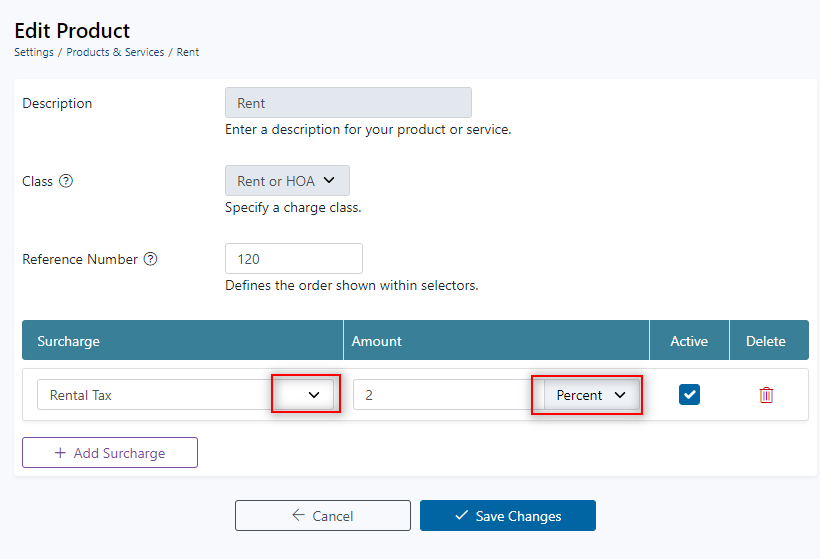Click the Delete column header
This screenshot has height=559, width=820.
(x=766, y=341)
